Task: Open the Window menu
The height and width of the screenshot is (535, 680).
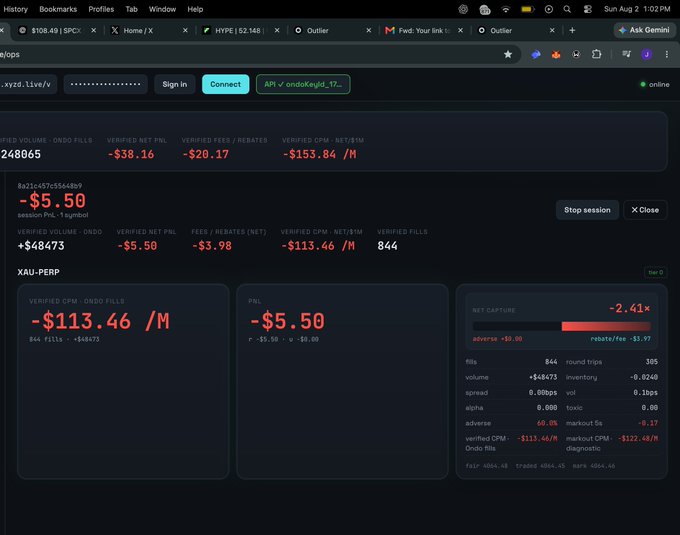Action: pyautogui.click(x=162, y=9)
